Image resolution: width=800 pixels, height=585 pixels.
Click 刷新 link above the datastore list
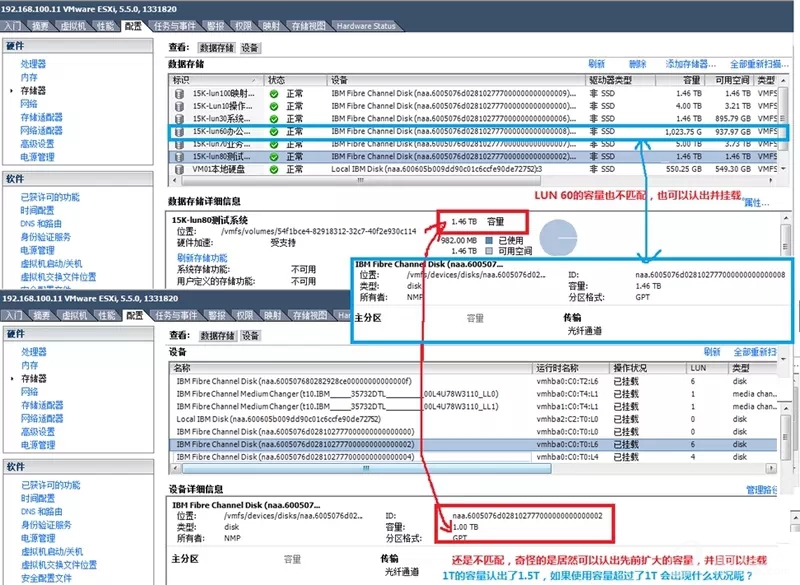(x=596, y=63)
